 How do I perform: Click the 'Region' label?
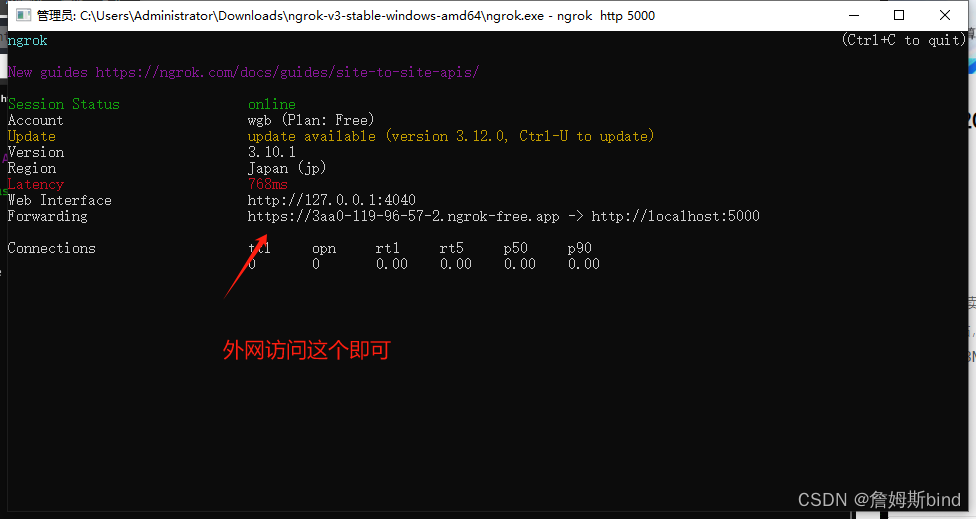tap(32, 169)
